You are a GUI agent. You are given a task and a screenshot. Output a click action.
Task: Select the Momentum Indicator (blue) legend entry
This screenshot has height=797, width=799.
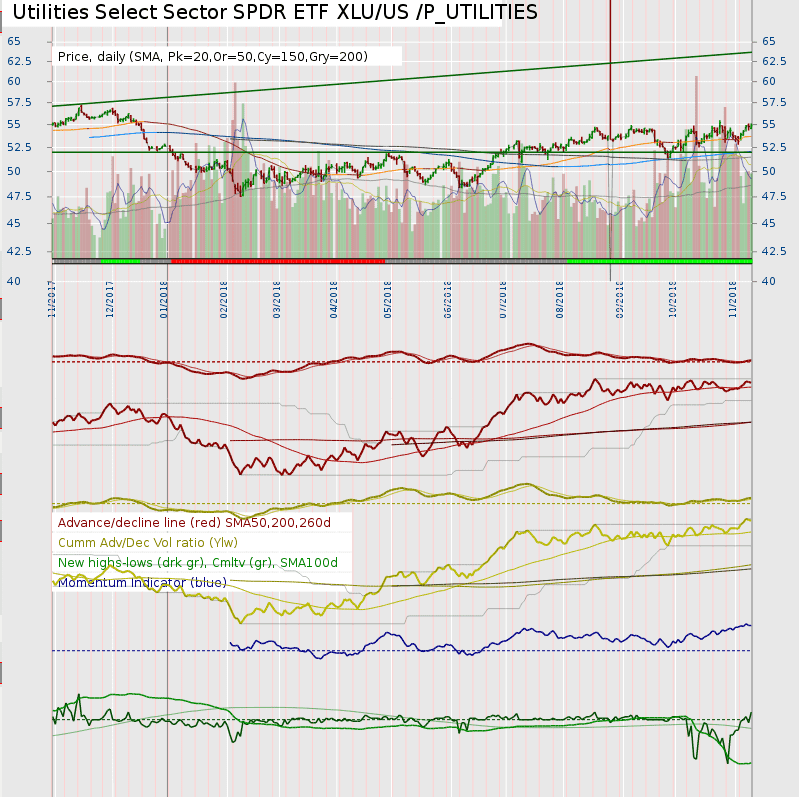tap(142, 582)
